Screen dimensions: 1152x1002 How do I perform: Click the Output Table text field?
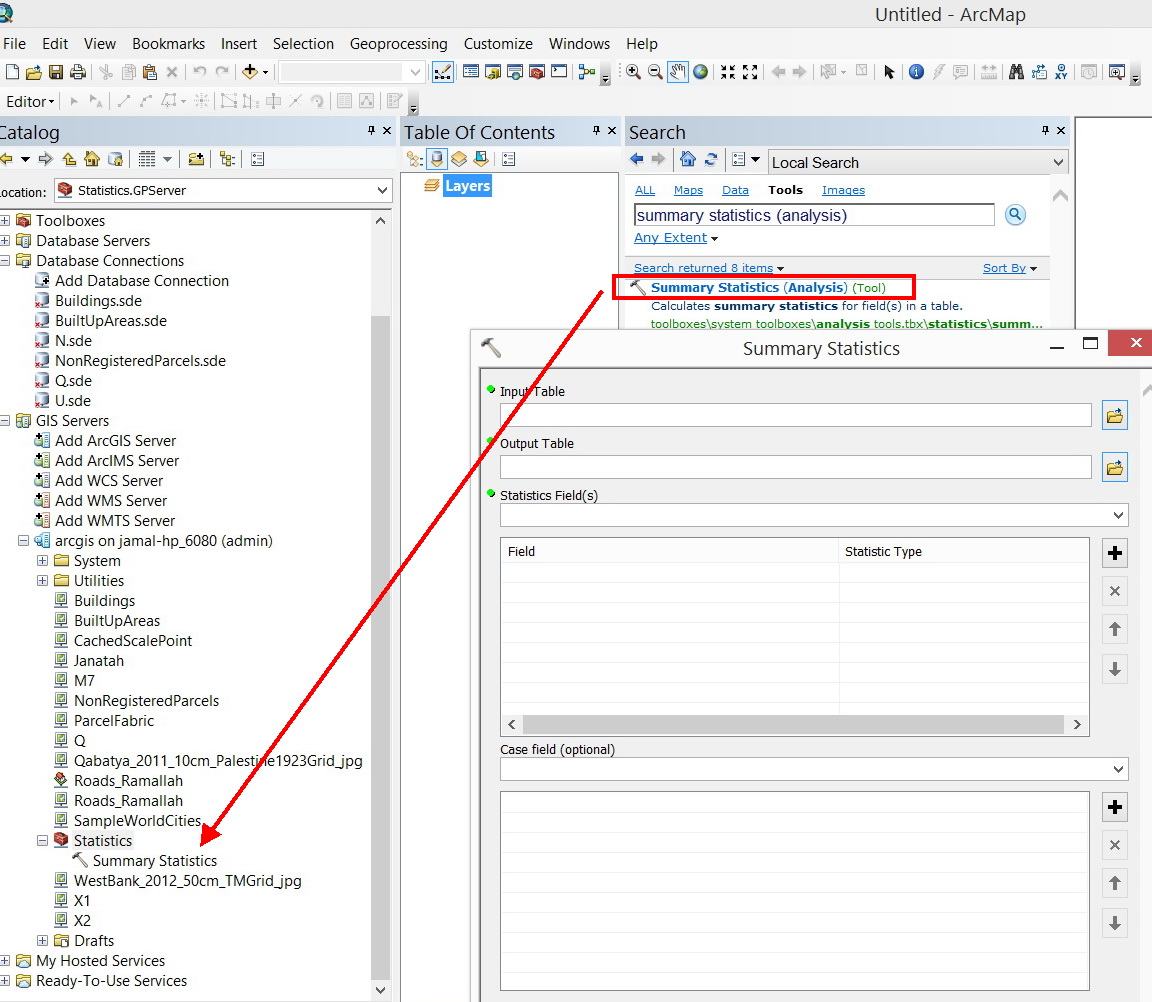coord(796,466)
